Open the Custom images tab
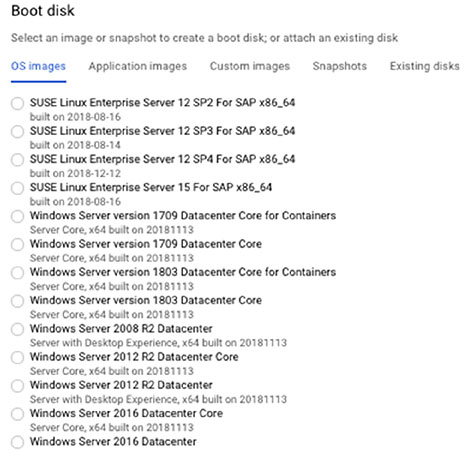Screen dimensions: 469x452 pyautogui.click(x=250, y=66)
